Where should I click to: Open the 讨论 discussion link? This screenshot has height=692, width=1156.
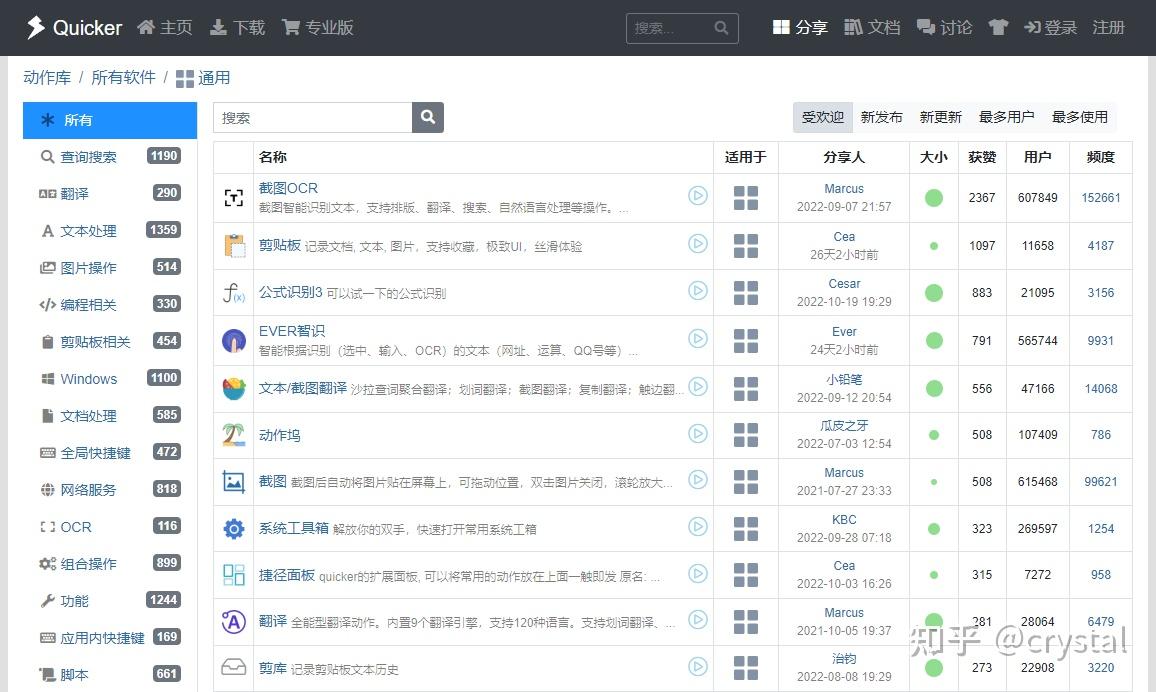(944, 27)
